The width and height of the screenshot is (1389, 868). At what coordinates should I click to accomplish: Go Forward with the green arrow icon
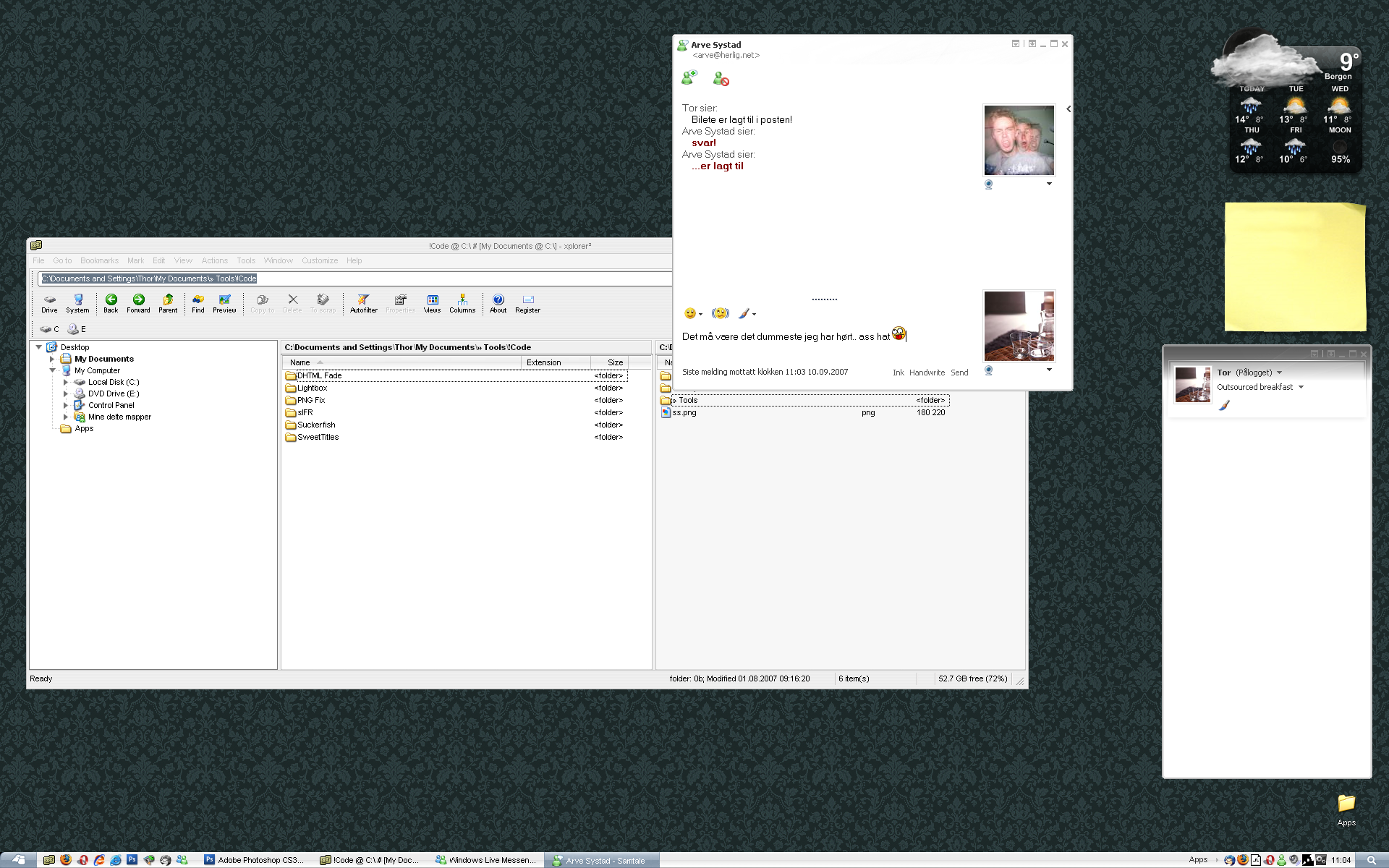point(138,303)
